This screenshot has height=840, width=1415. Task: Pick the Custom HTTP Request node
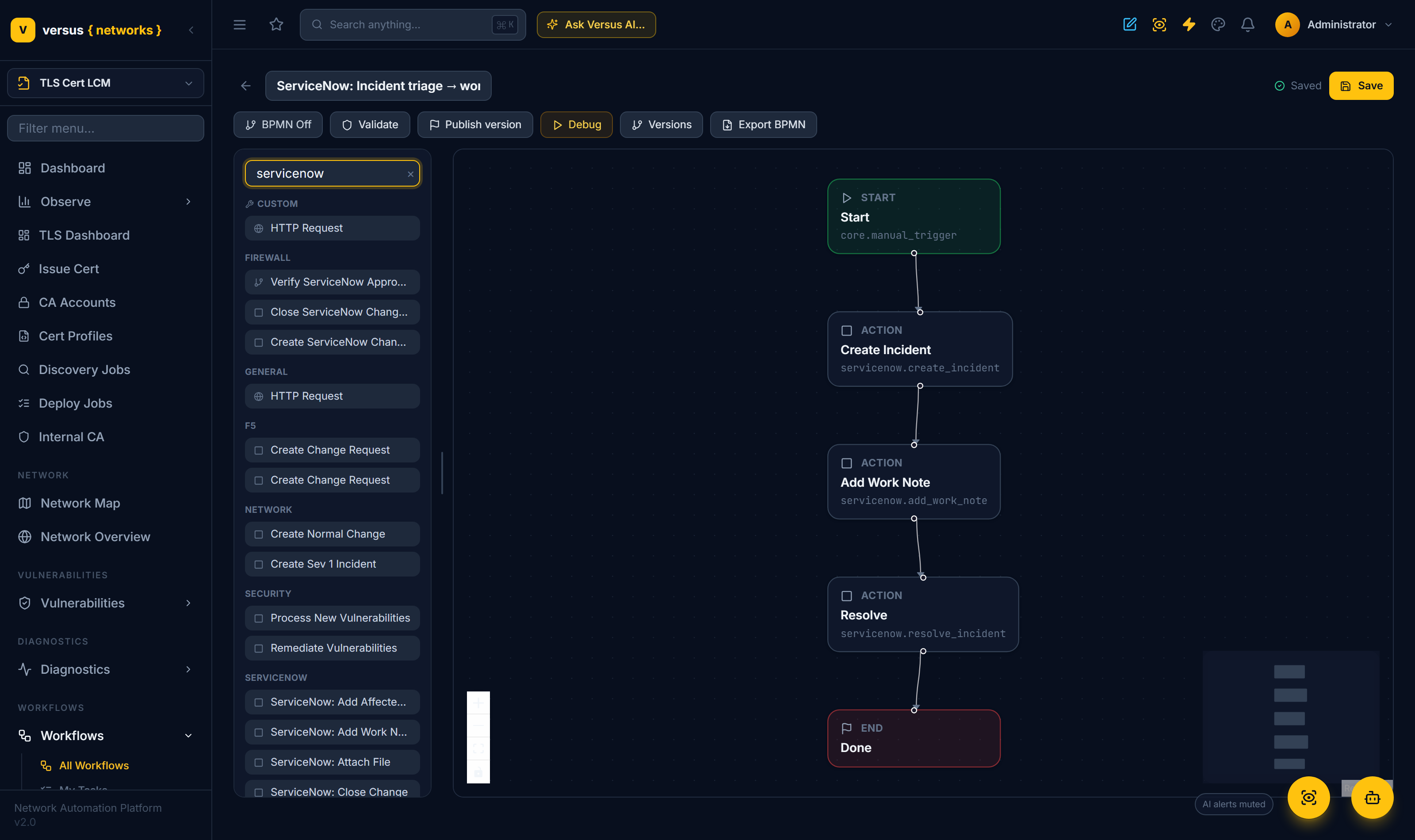point(332,228)
